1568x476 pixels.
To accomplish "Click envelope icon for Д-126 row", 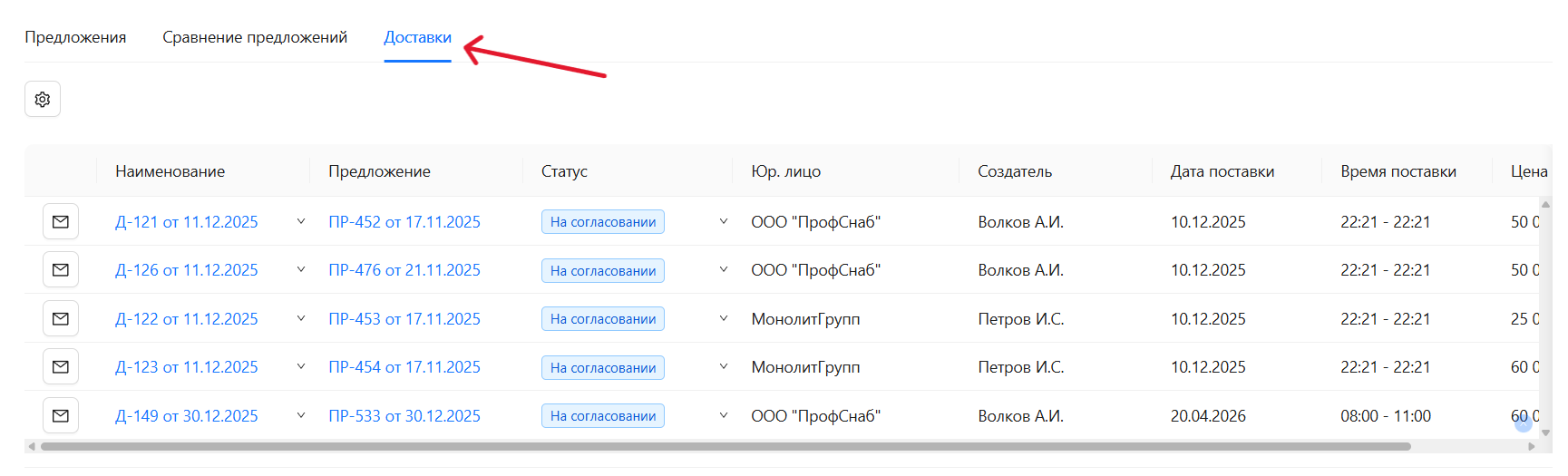I will (61, 270).
